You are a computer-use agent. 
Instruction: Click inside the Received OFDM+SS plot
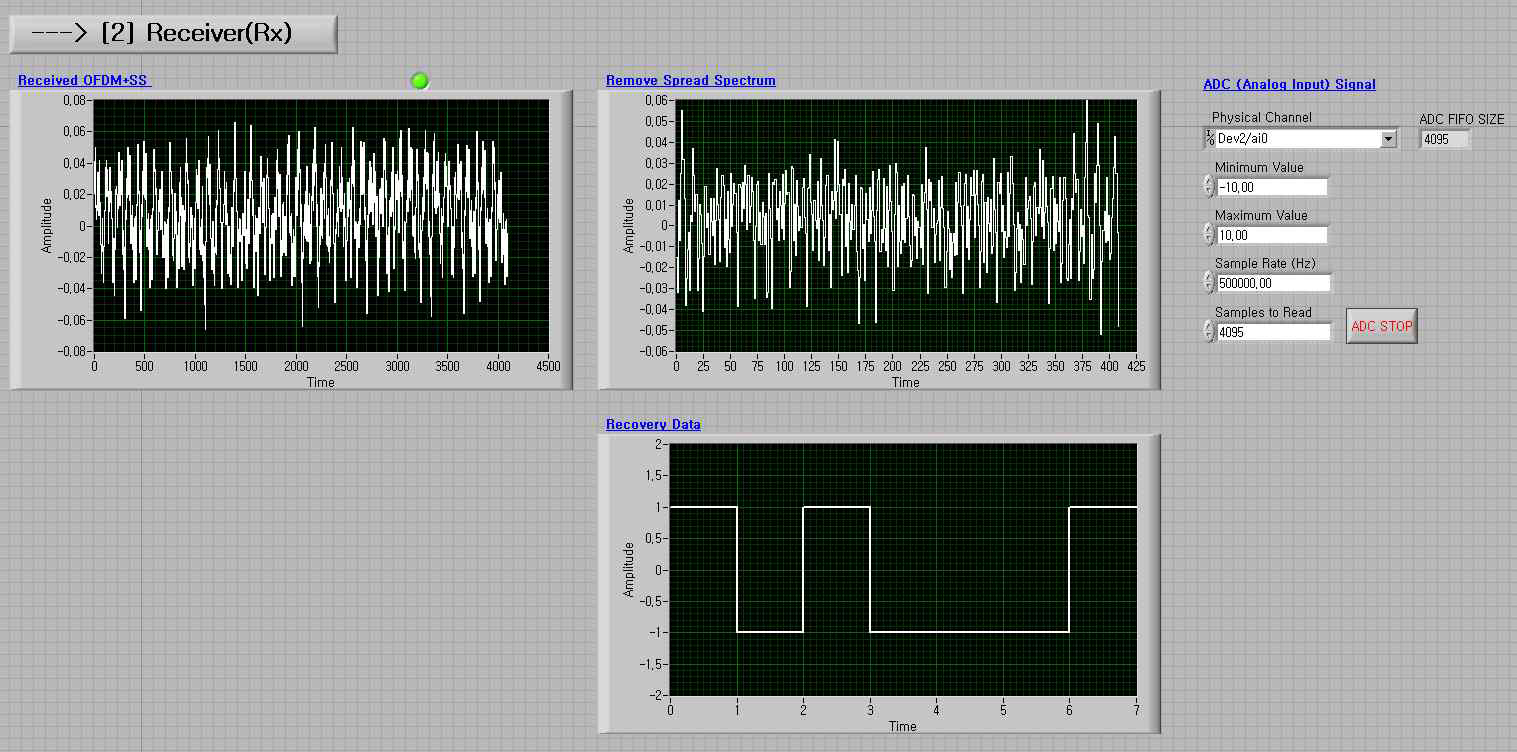pyautogui.click(x=321, y=225)
